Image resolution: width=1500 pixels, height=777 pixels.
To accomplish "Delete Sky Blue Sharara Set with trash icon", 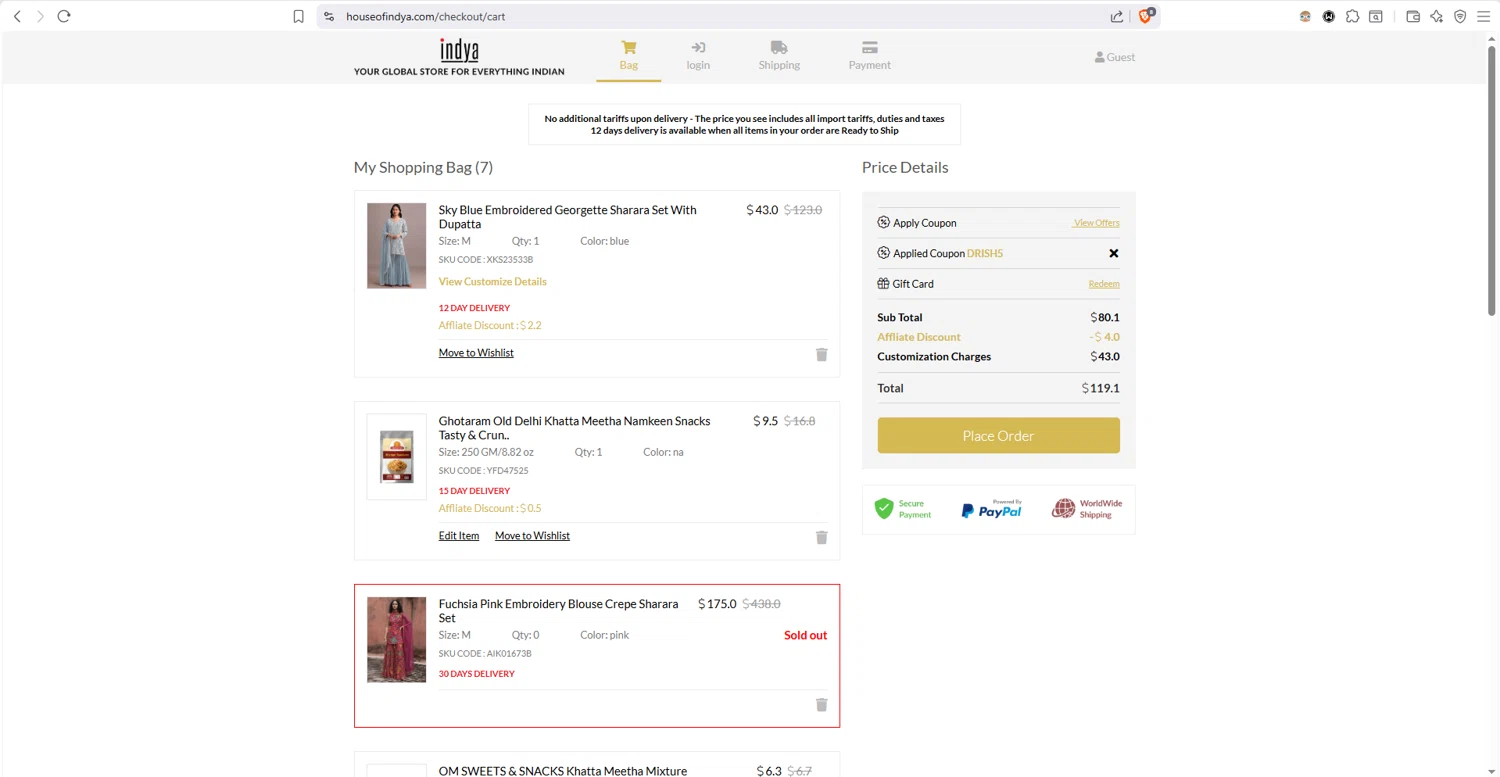I will point(821,354).
